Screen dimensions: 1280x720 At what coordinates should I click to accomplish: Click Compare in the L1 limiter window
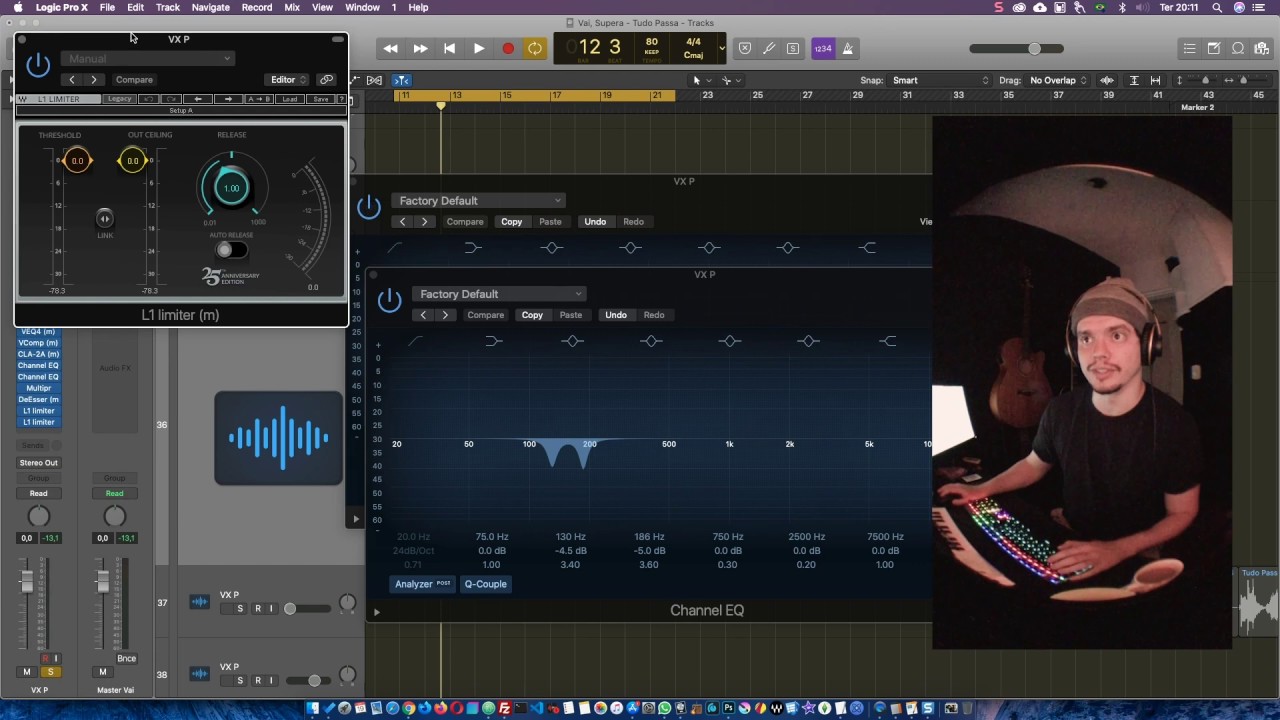point(134,80)
